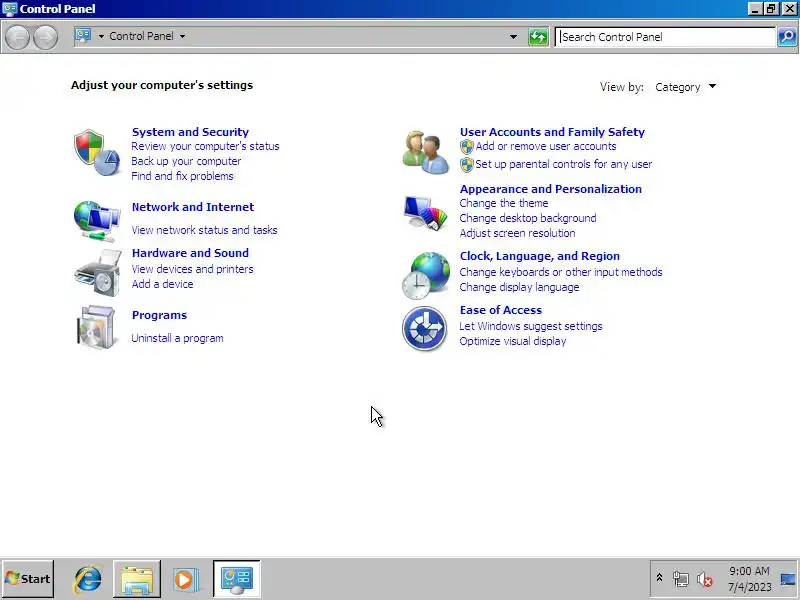
Task: Open System and Security heading link
Action: (x=190, y=132)
